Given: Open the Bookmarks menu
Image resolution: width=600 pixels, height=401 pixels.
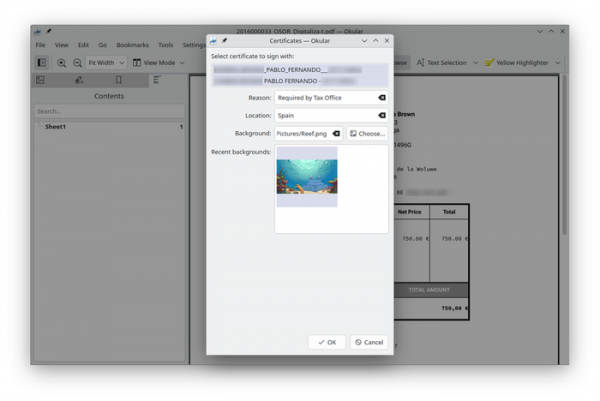Looking at the screenshot, I should pyautogui.click(x=132, y=45).
